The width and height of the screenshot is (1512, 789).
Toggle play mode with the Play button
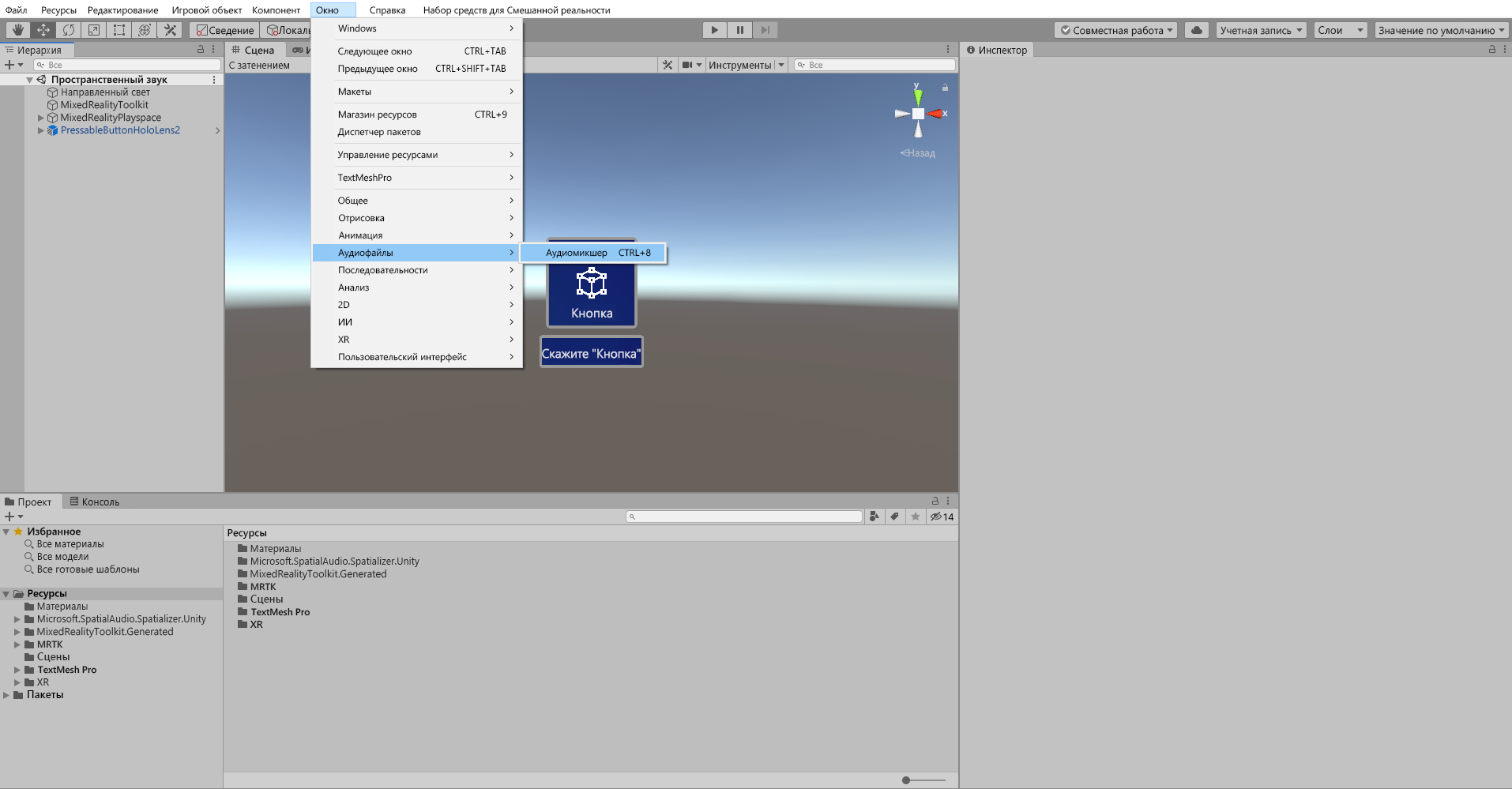pyautogui.click(x=714, y=30)
